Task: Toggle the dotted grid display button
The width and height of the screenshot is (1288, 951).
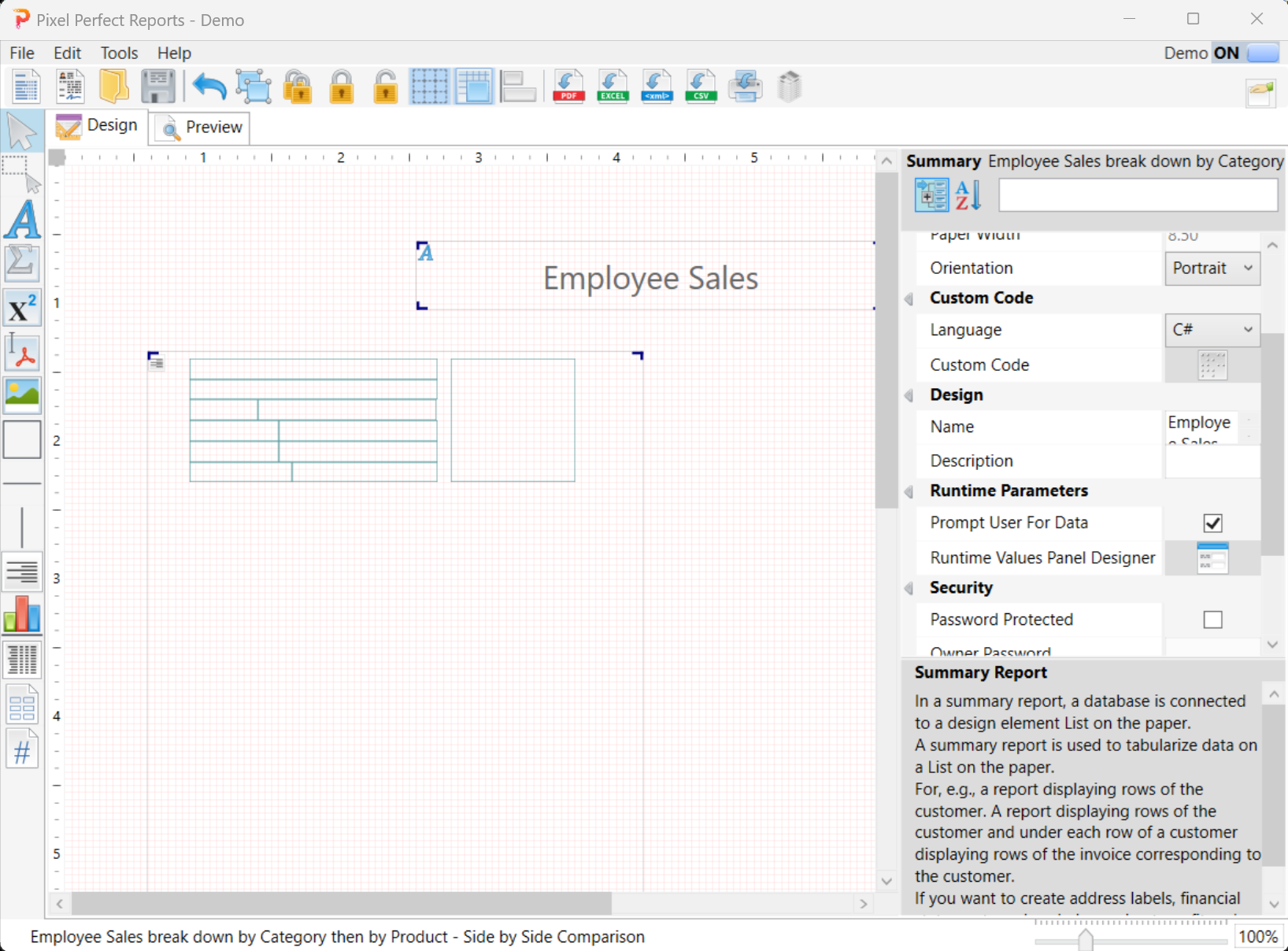Action: pos(429,87)
